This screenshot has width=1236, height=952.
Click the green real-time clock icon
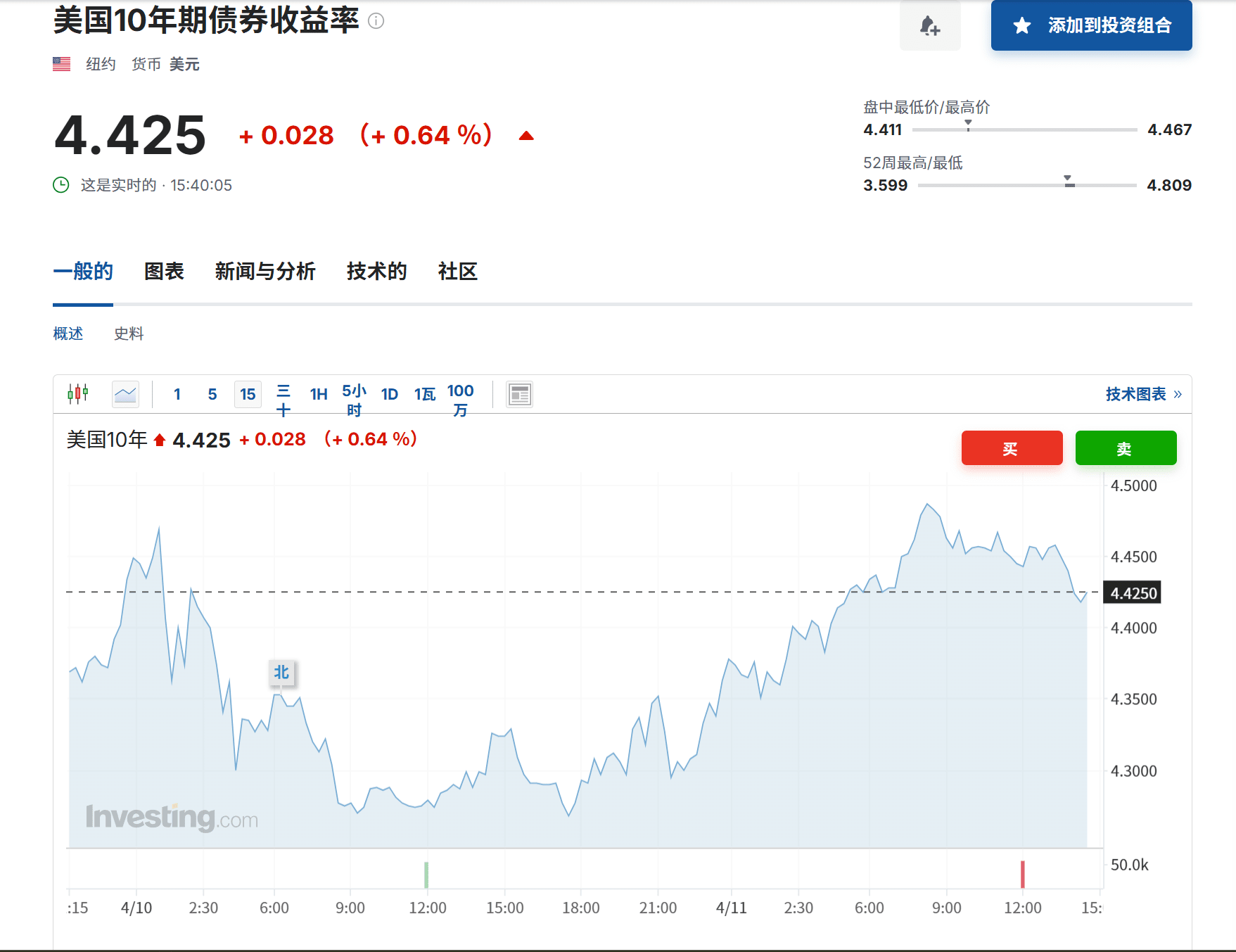tap(61, 185)
